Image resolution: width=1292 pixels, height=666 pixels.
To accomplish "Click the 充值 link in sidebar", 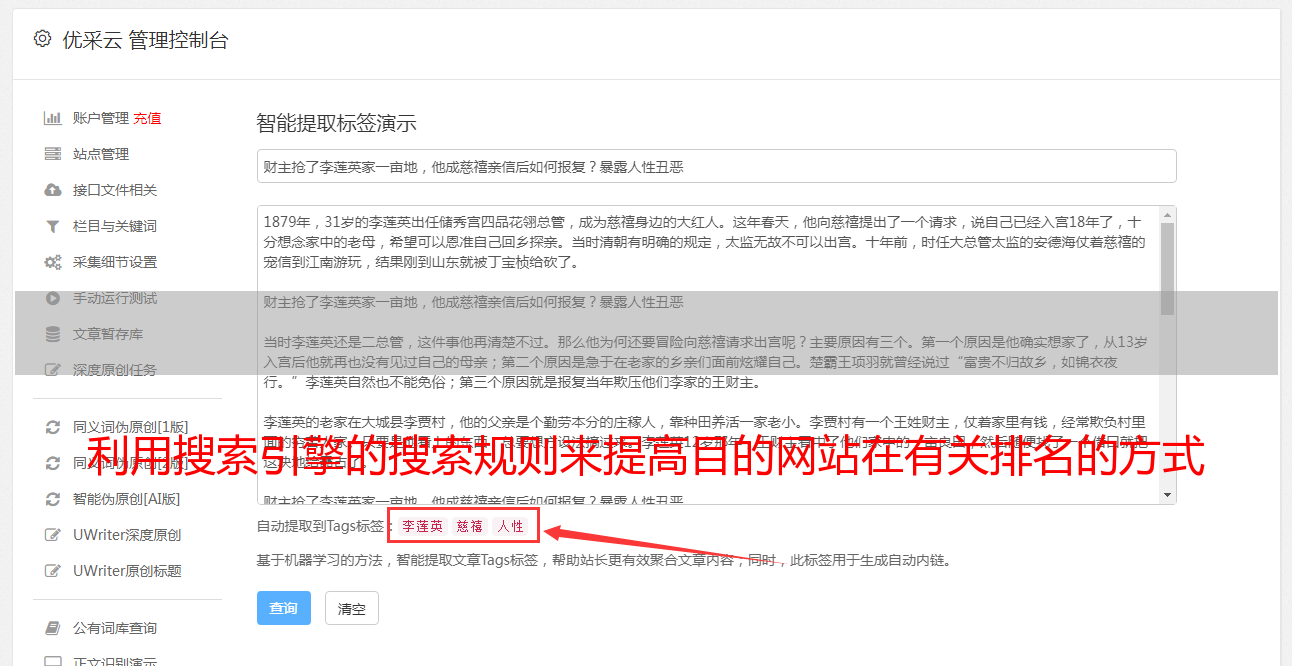I will pyautogui.click(x=147, y=118).
